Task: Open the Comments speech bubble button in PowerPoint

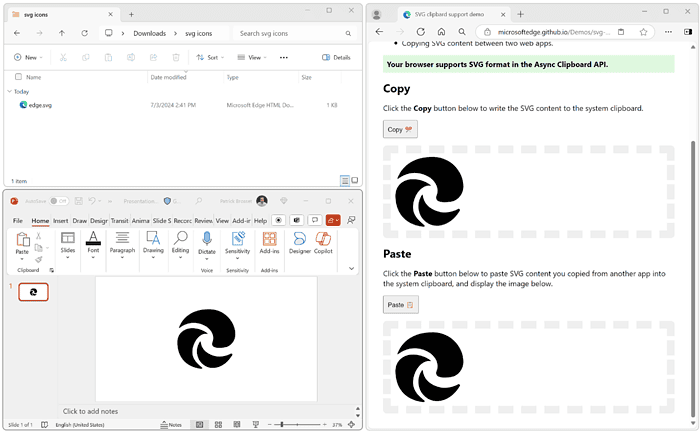Action: coord(315,220)
